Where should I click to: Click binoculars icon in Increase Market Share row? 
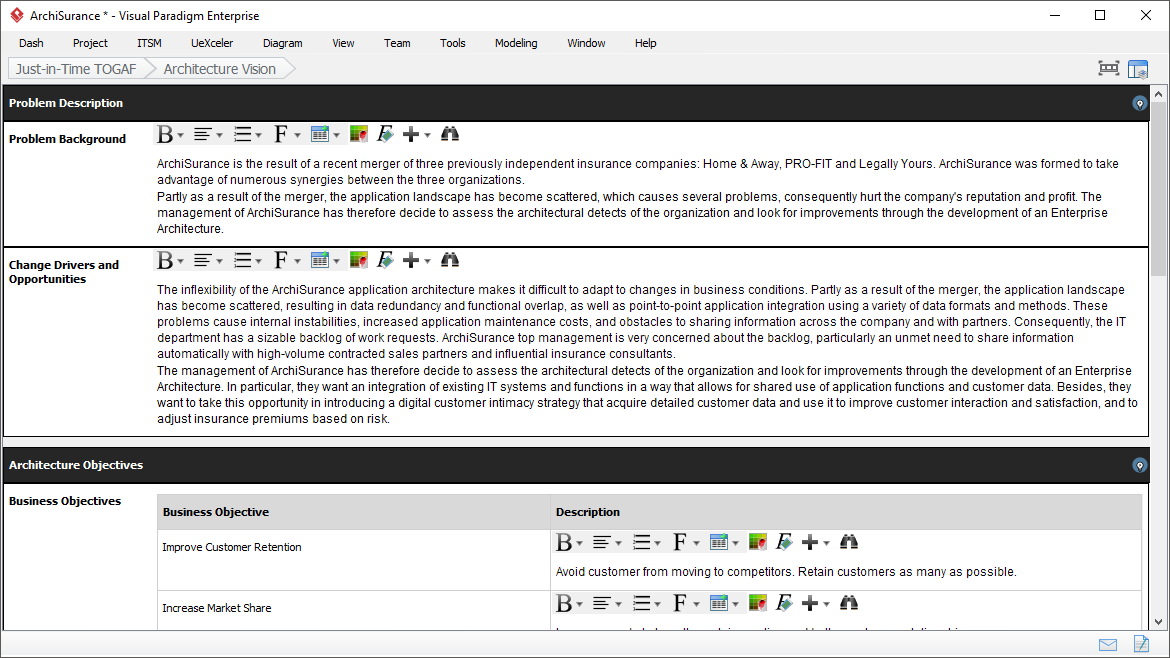848,603
